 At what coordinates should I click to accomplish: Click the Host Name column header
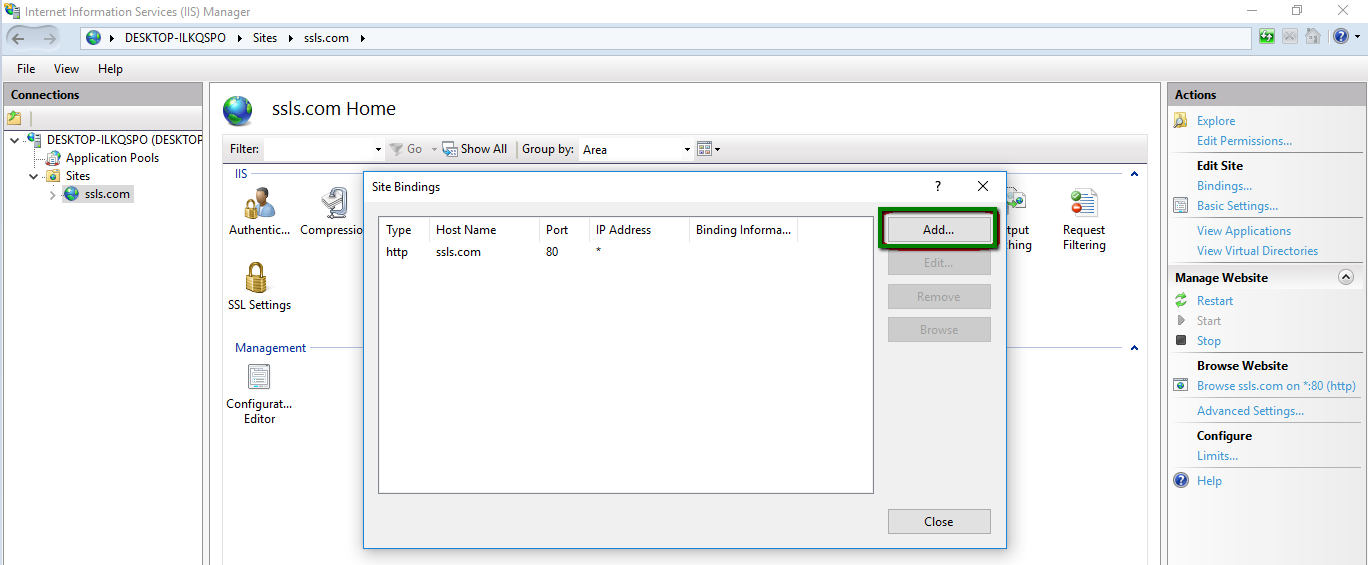click(x=485, y=230)
